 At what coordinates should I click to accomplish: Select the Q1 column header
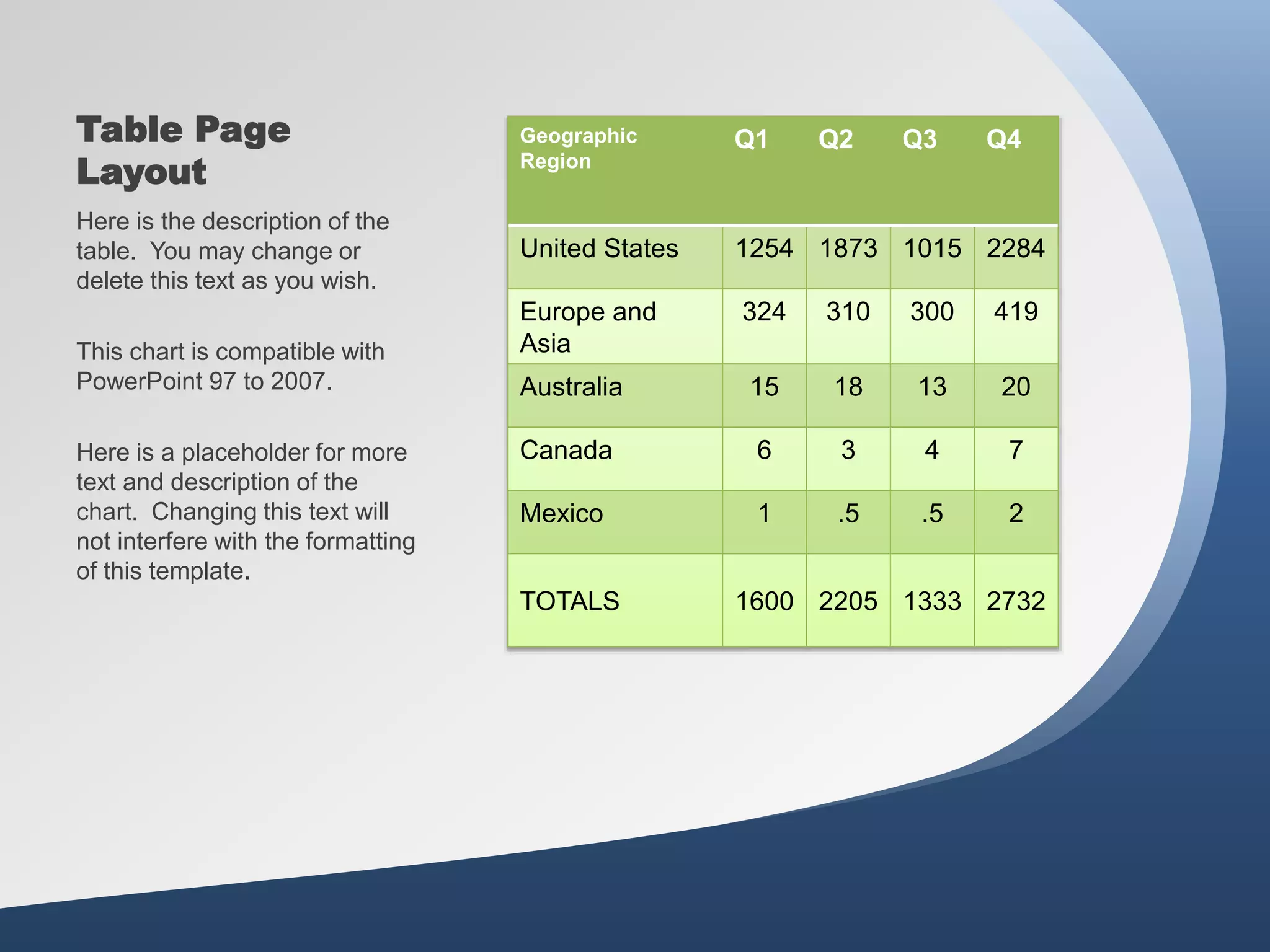751,139
